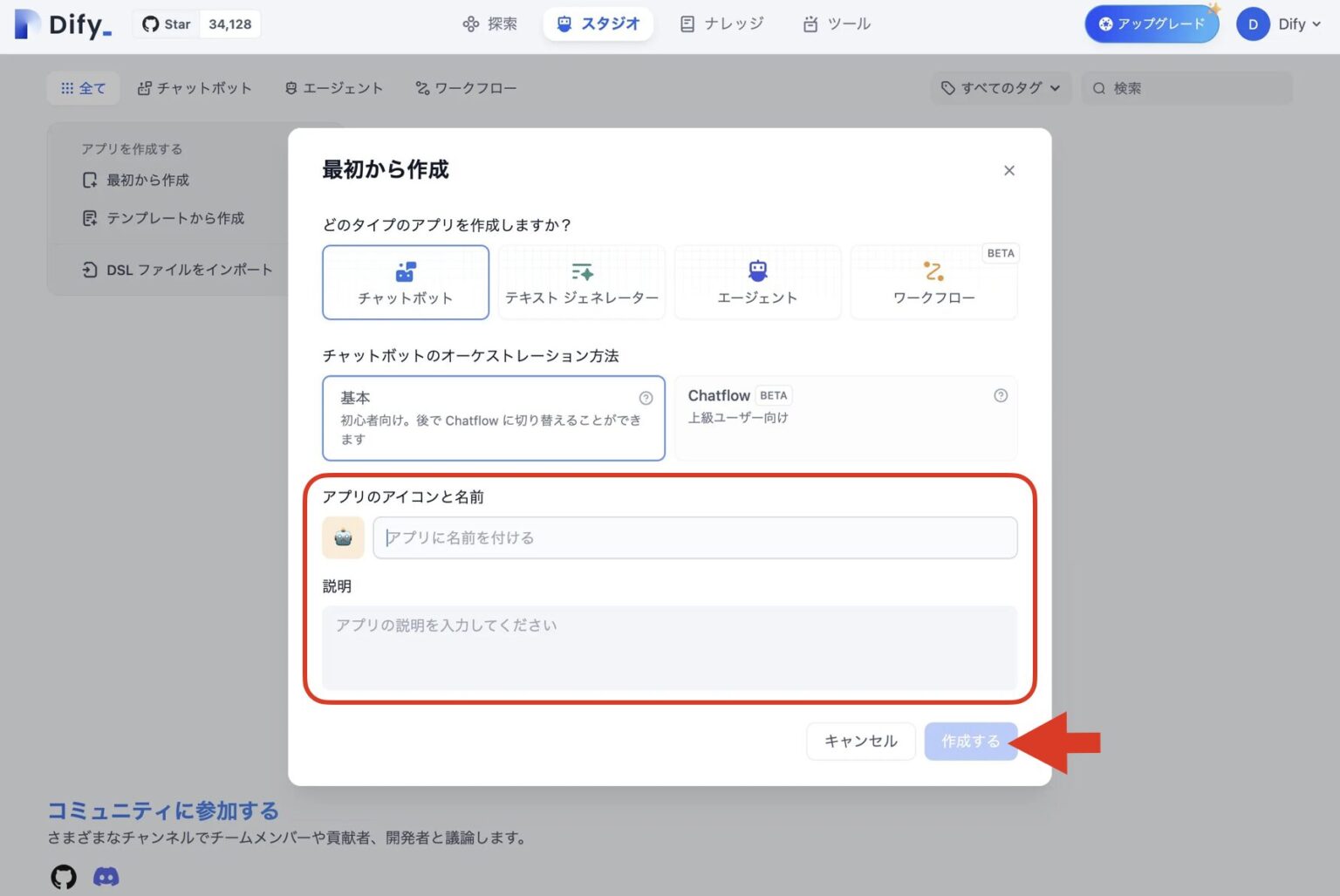Switch to the ツール tab
The height and width of the screenshot is (896, 1340).
tap(836, 24)
